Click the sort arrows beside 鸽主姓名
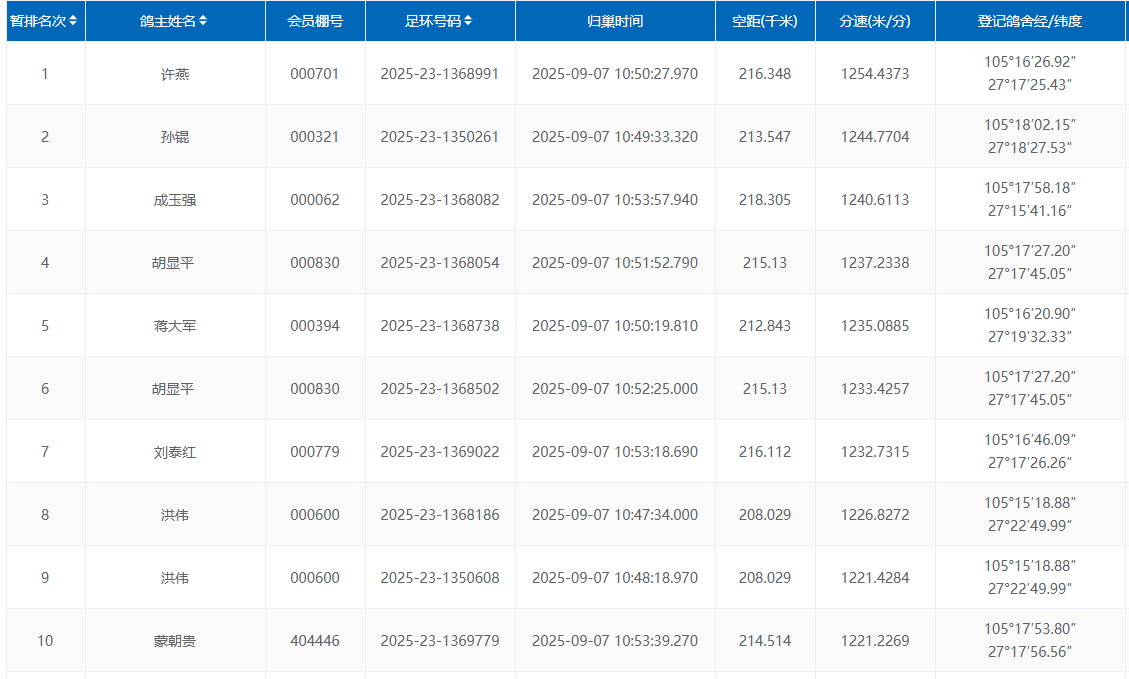The image size is (1129, 679). click(x=203, y=21)
